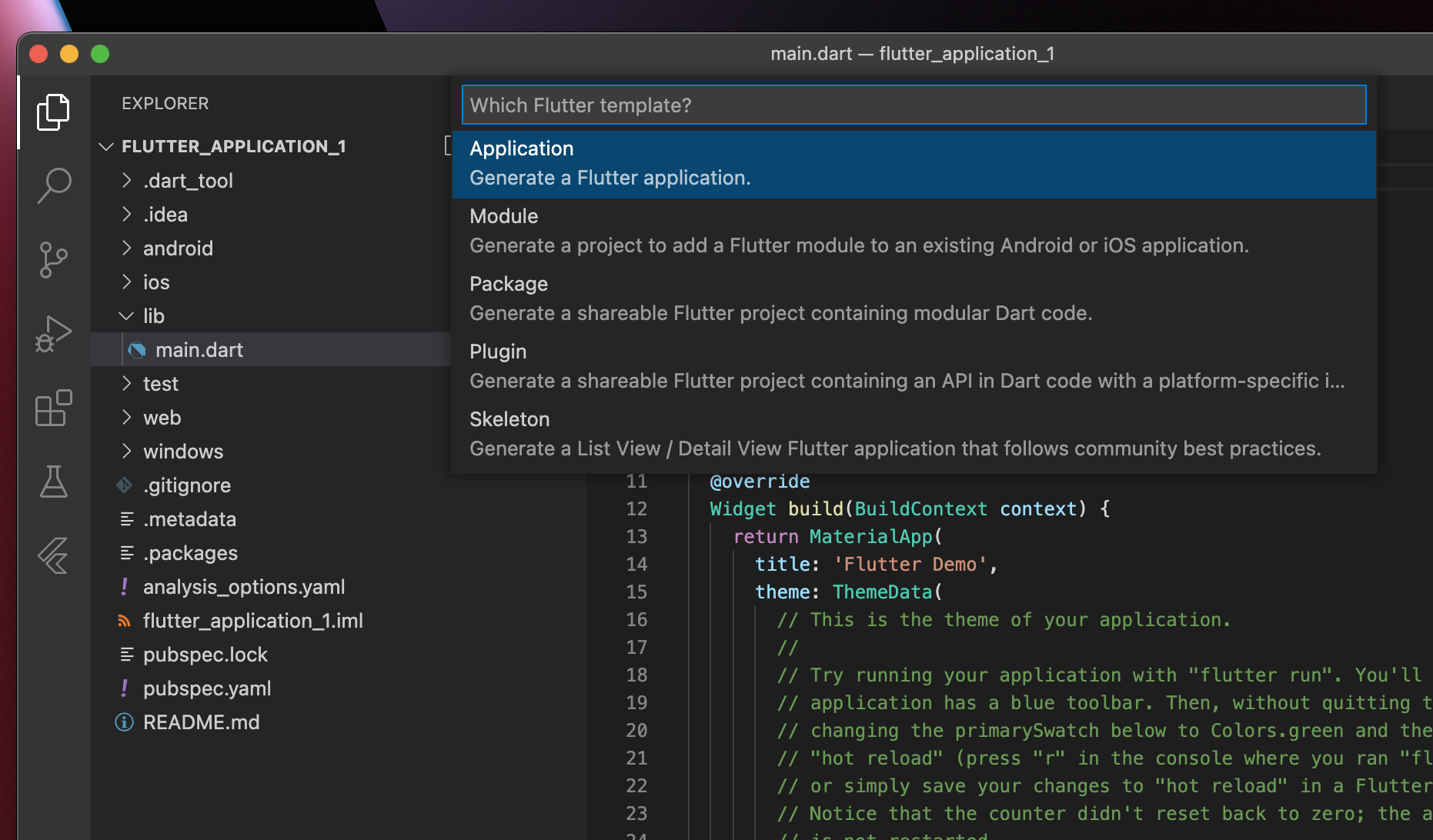
Task: Click the file icon beside .metadata
Action: pyautogui.click(x=127, y=519)
